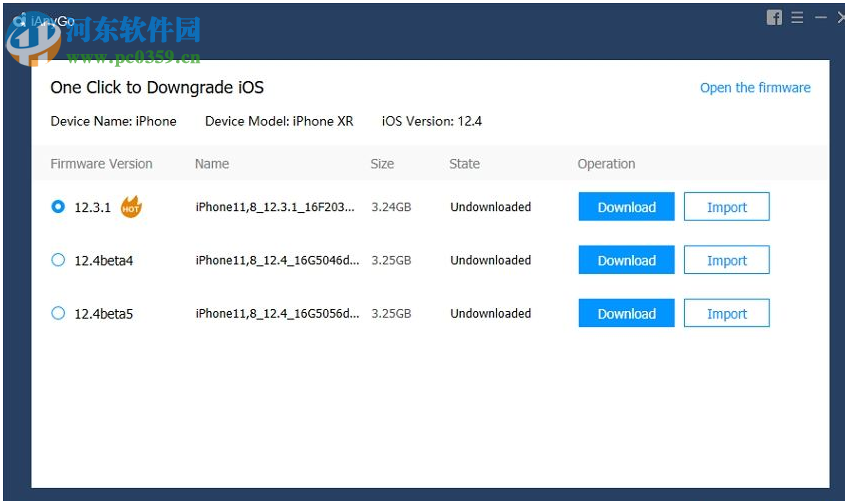Image resolution: width=845 pixels, height=501 pixels.
Task: Click file name iPhone11,8_12.4_16G5056d...
Action: [277, 314]
